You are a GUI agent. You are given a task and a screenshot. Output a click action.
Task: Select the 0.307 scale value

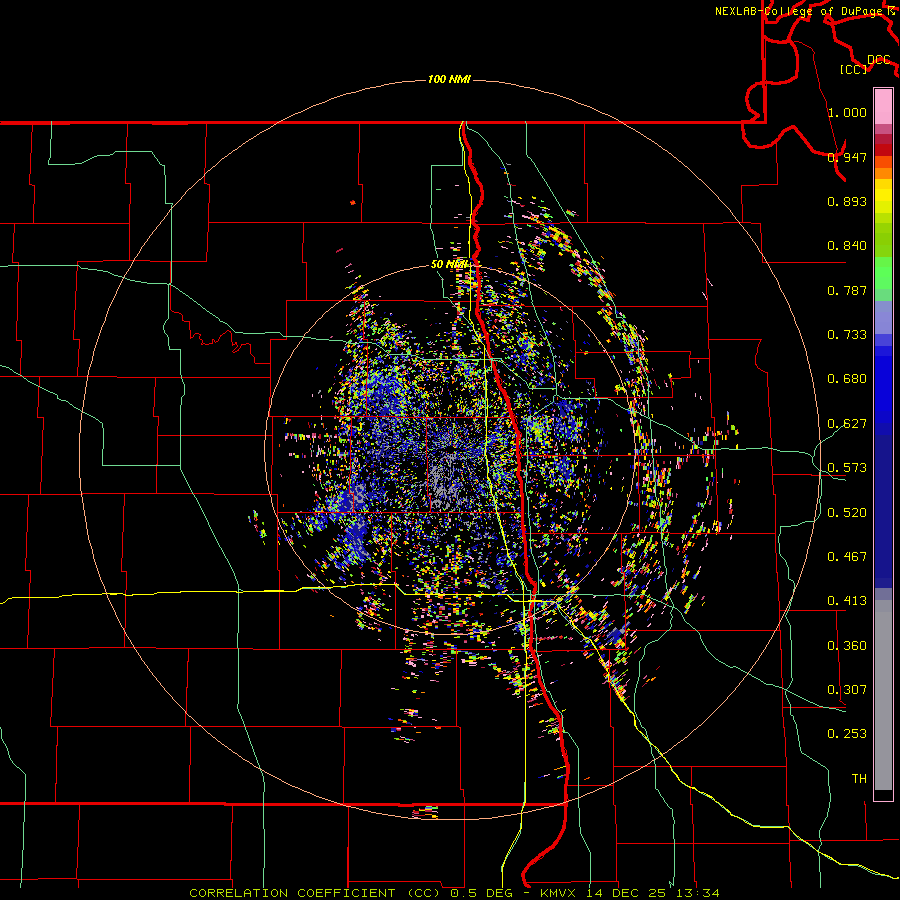coord(847,690)
